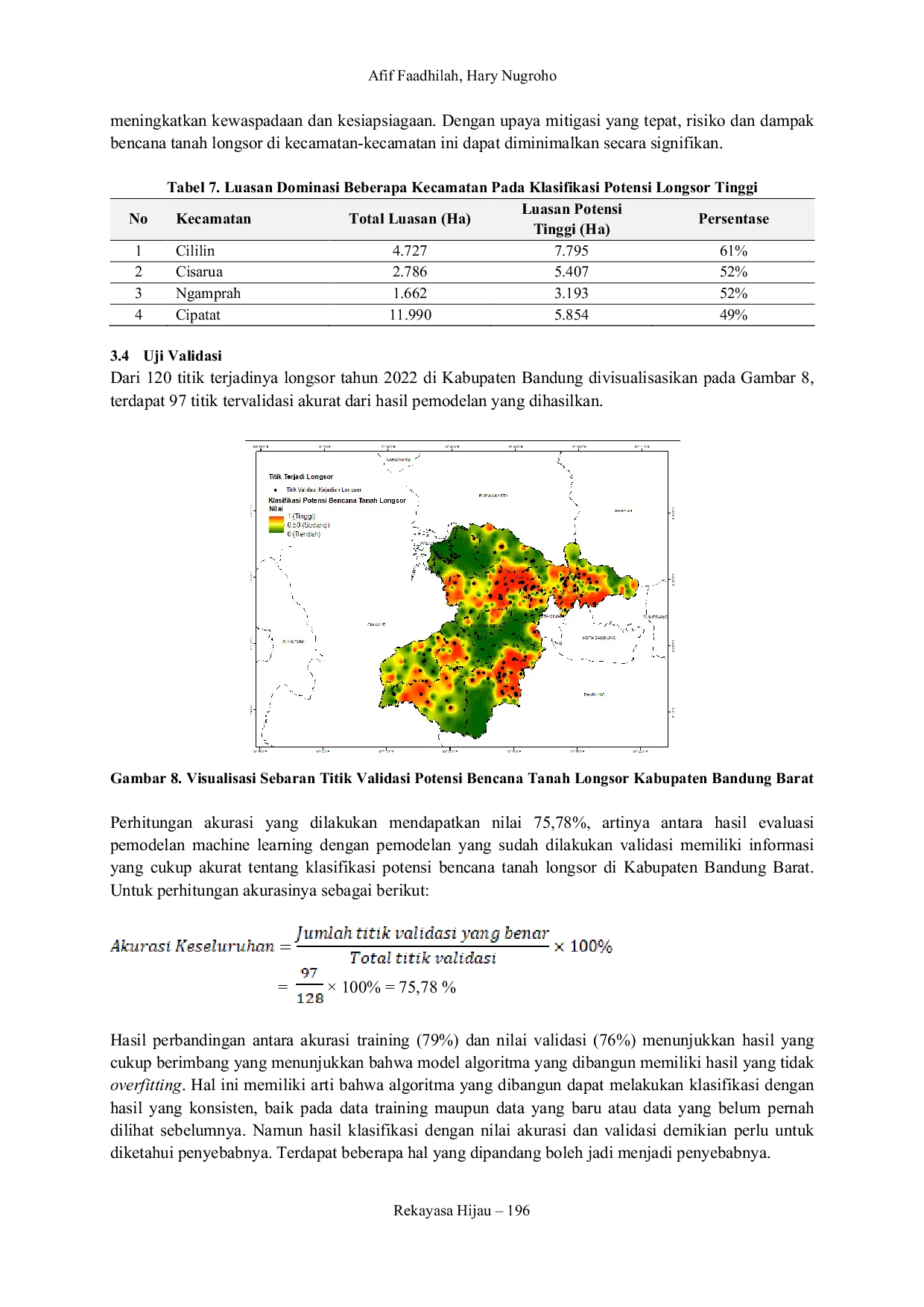
Task: Click the 'Akurasi Keseluruhan' formula
Action: pyautogui.click(x=361, y=946)
